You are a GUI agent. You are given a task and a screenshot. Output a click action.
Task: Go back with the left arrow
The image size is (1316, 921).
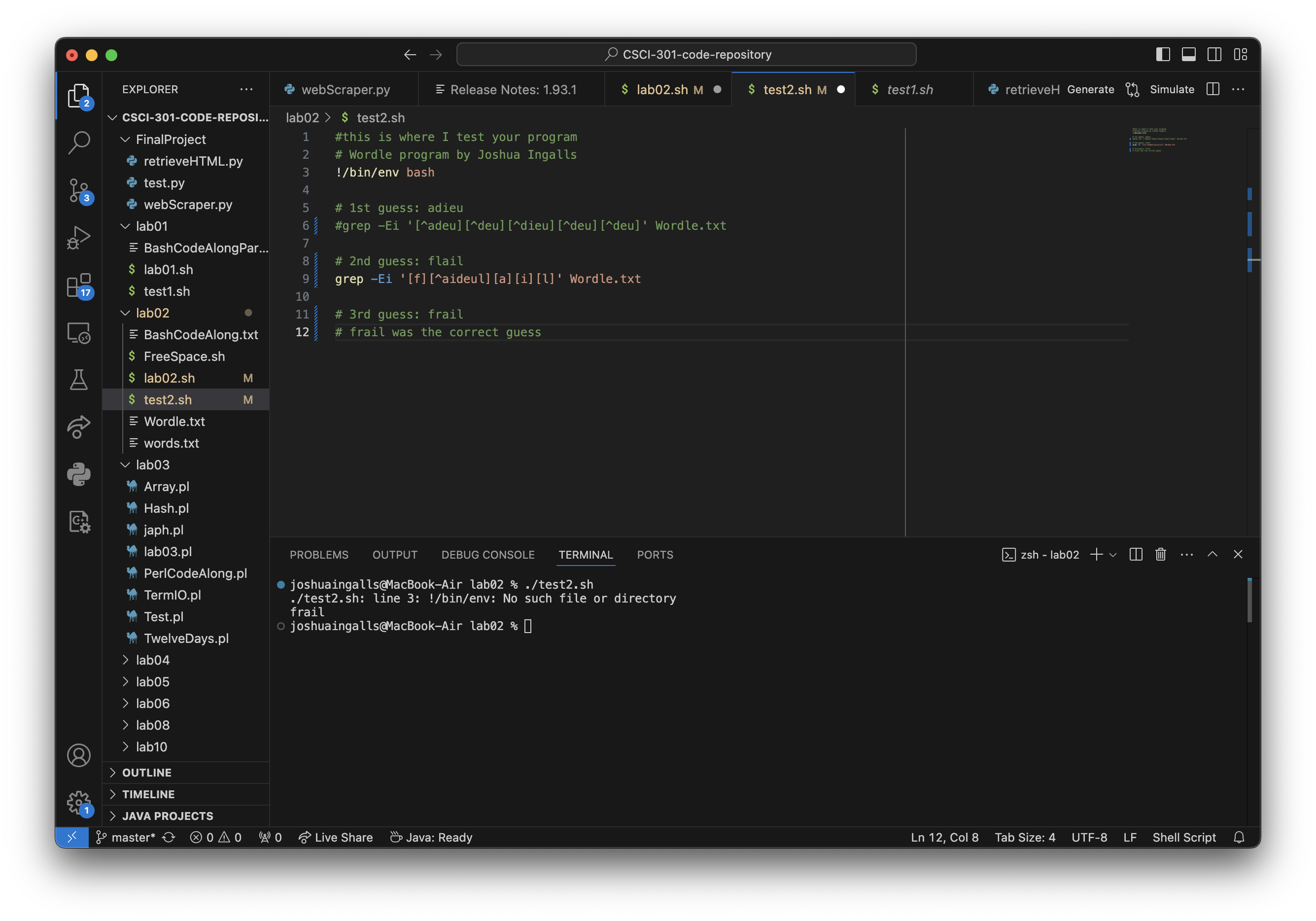(x=410, y=54)
